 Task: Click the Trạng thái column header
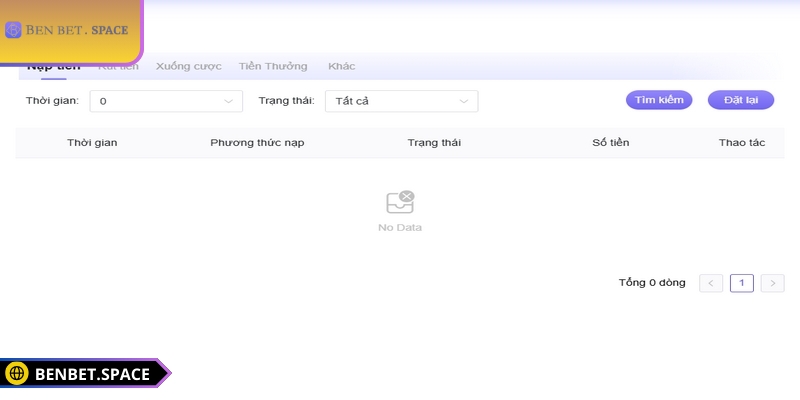(x=434, y=143)
